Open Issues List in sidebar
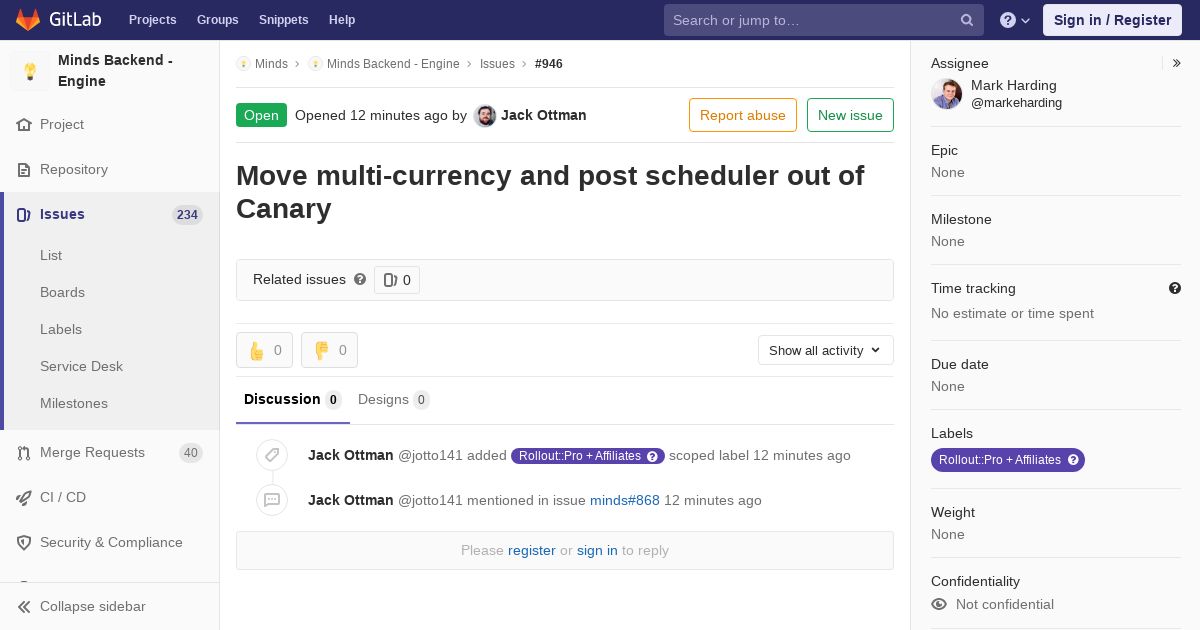This screenshot has height=630, width=1200. point(51,256)
